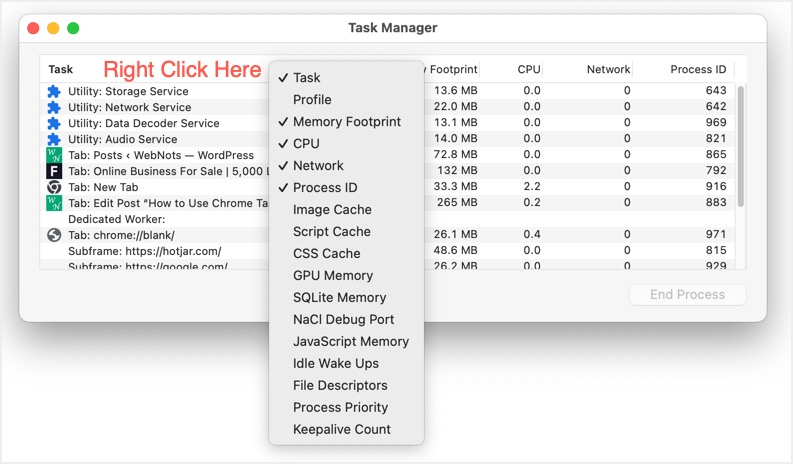Click the WebNots favicon for the Posts tab

(54, 156)
